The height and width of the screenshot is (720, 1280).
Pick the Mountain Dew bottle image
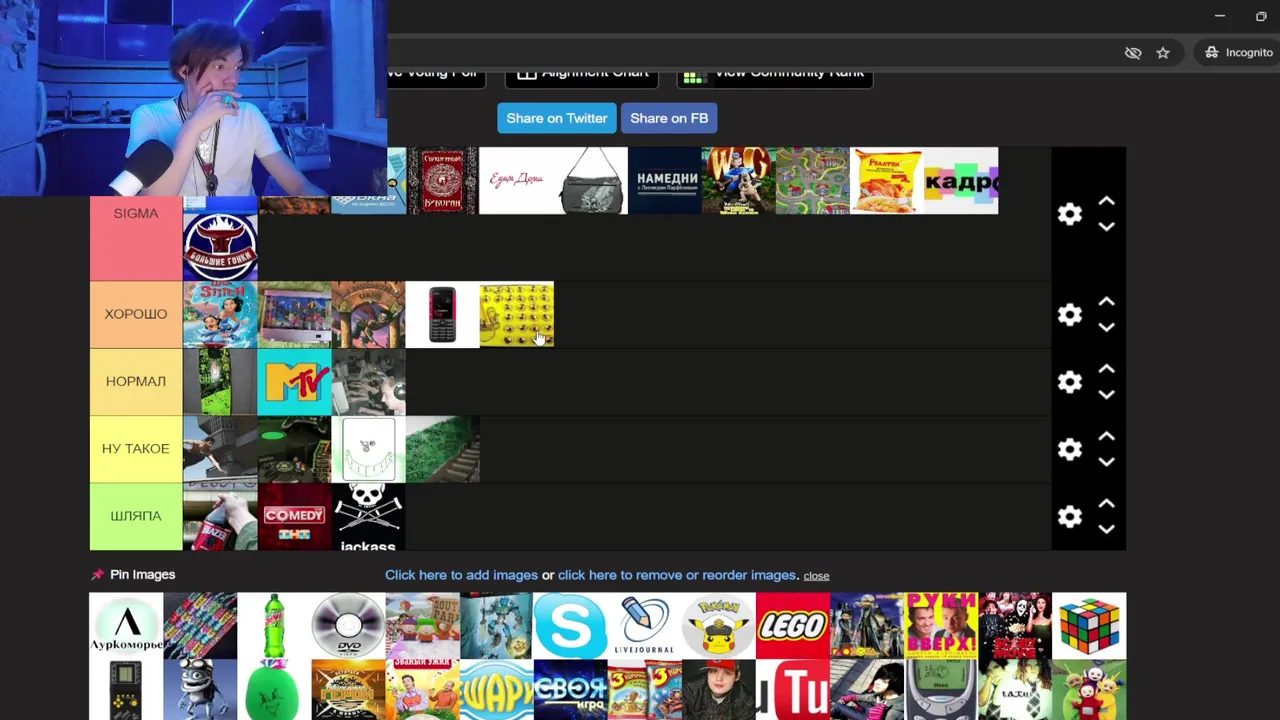click(274, 625)
